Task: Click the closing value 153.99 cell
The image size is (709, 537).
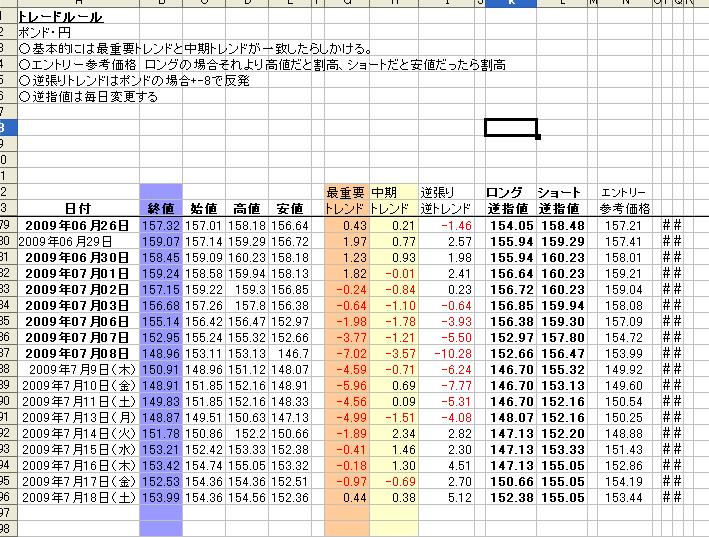Action: (161, 497)
